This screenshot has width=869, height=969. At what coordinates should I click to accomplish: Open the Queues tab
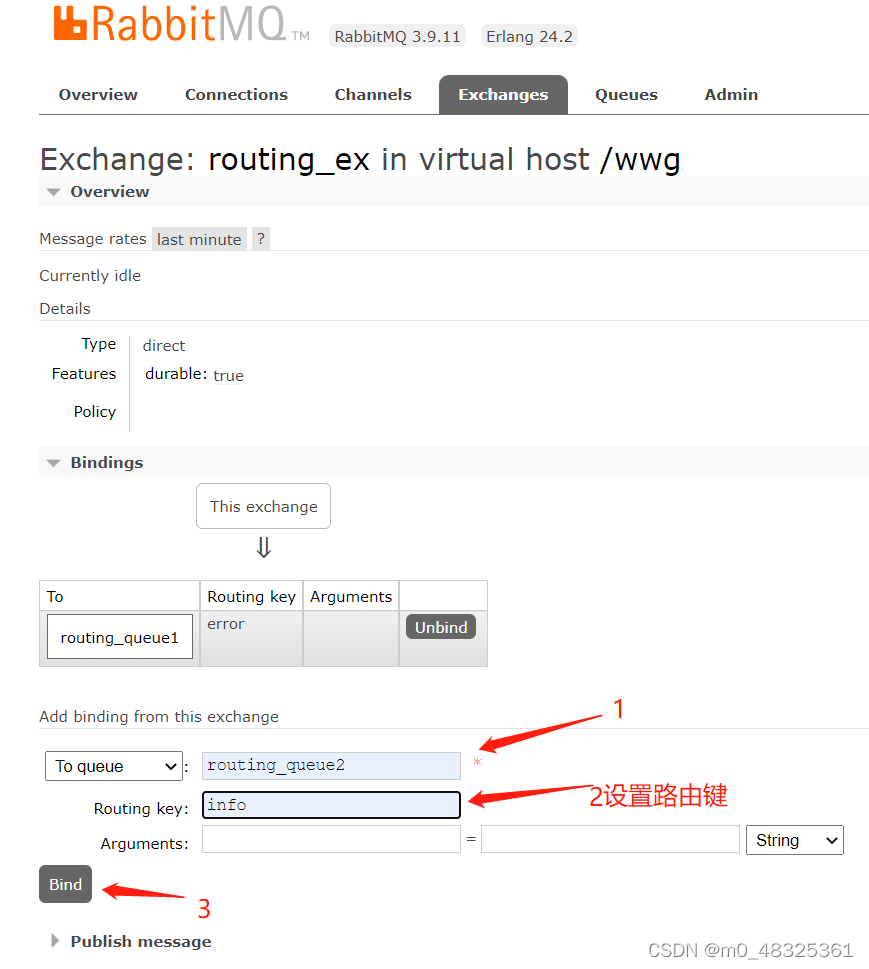(626, 95)
